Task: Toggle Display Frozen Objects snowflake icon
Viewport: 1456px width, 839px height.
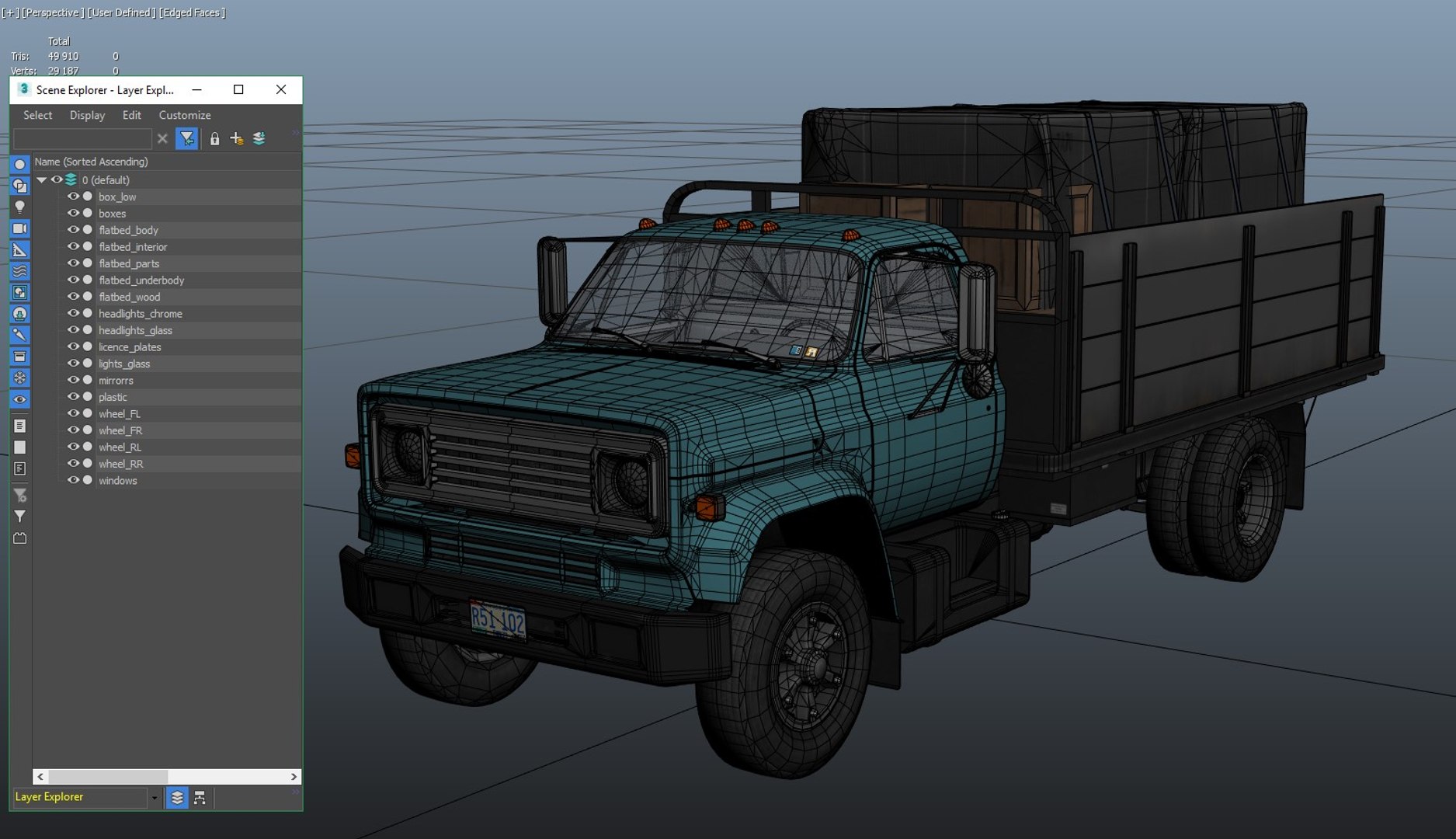Action: (20, 378)
